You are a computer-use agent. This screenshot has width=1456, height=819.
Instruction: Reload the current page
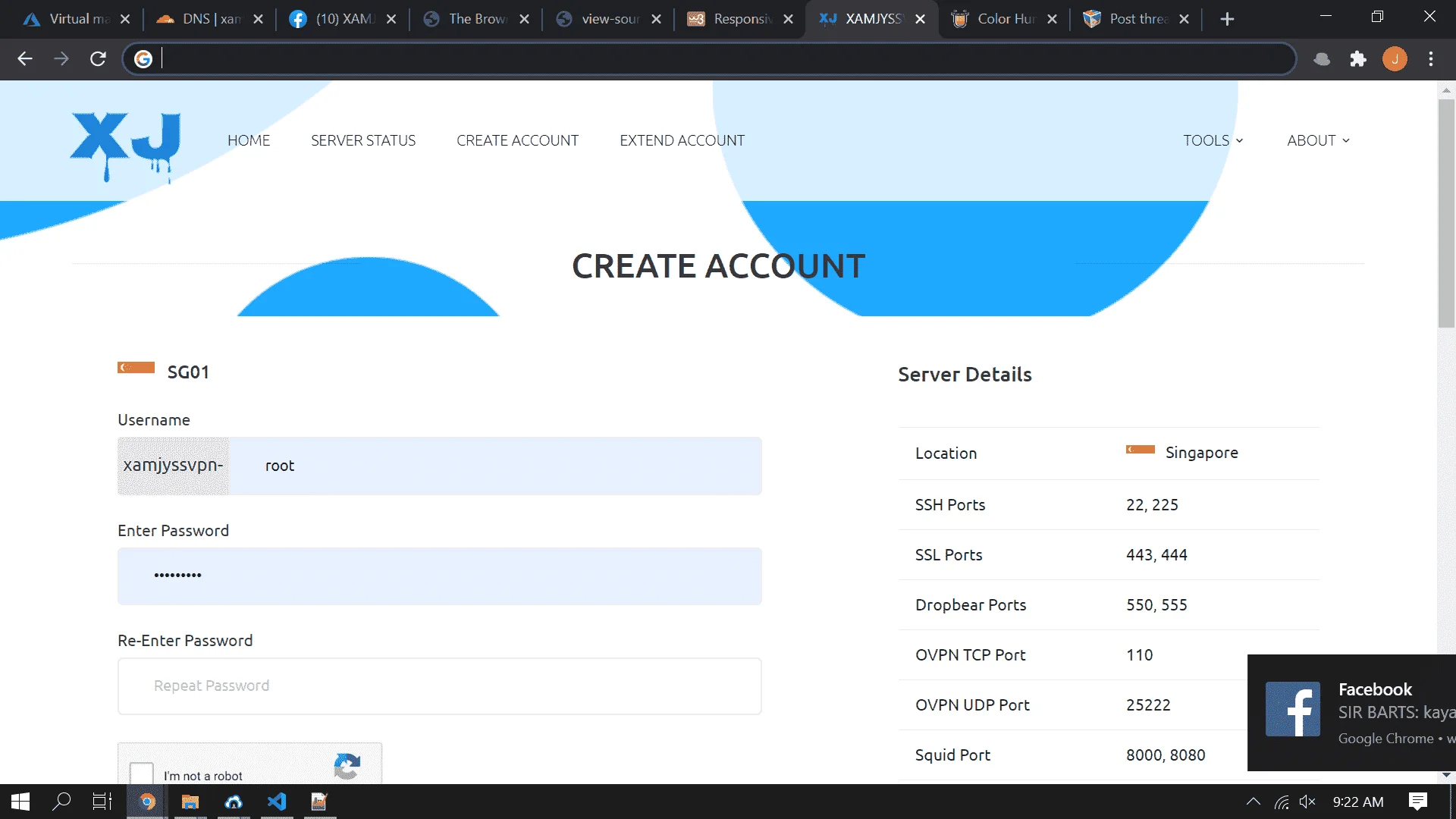98,58
